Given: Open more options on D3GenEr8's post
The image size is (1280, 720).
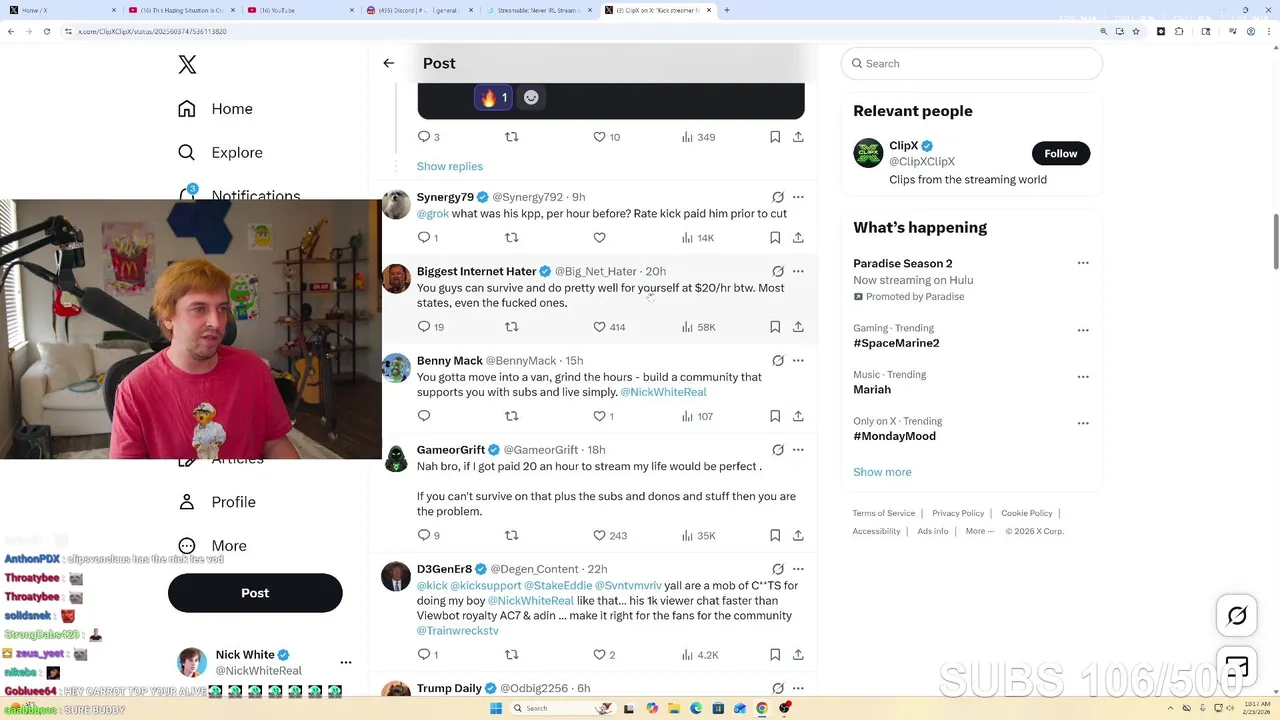Looking at the screenshot, I should [x=798, y=569].
